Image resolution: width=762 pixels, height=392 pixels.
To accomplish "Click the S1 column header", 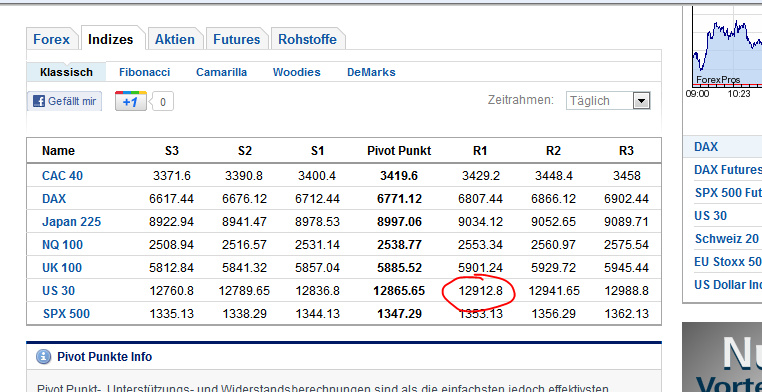I will (317, 151).
